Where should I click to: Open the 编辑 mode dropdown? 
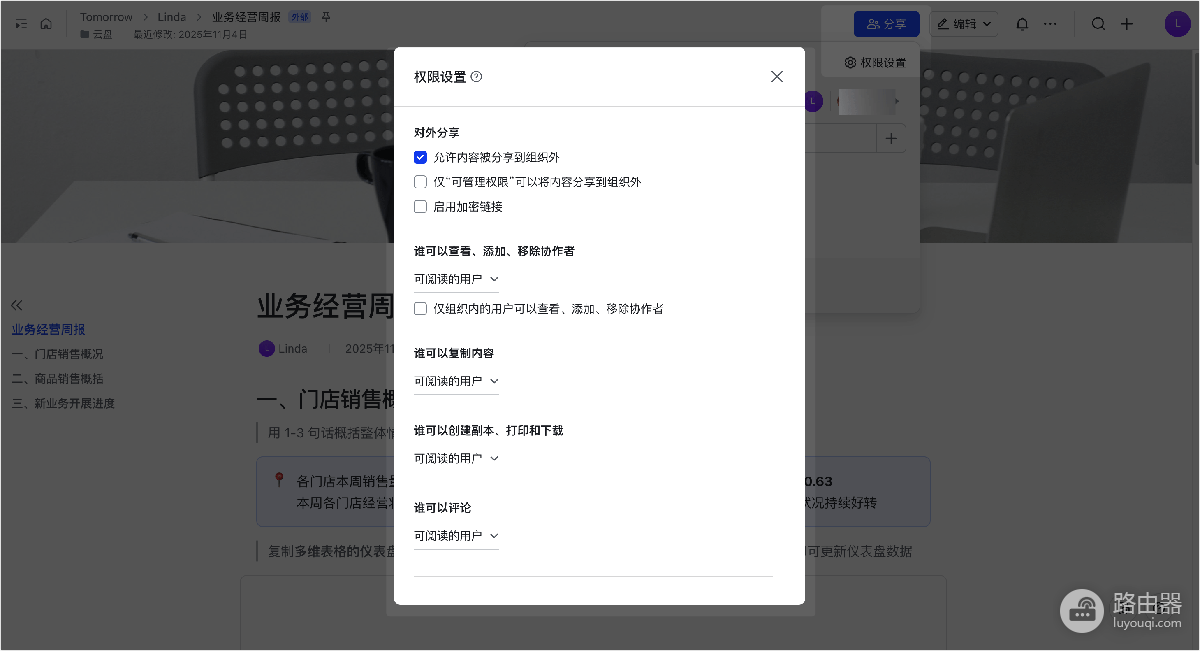[x=964, y=24]
